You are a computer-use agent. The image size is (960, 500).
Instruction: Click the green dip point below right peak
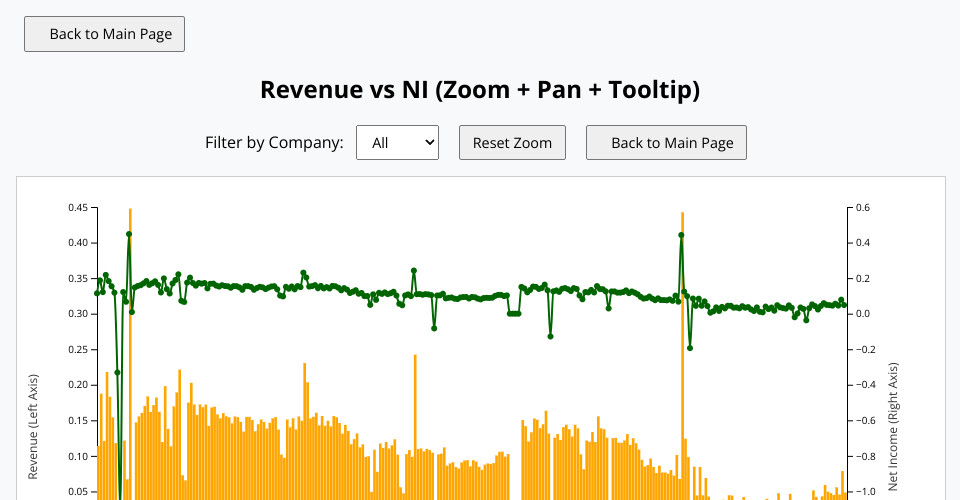(x=690, y=348)
